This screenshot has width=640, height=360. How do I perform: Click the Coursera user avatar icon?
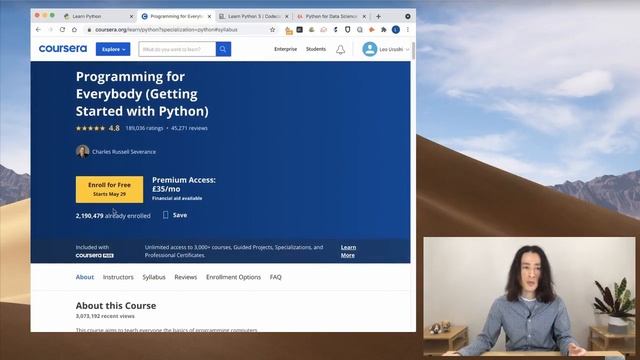(x=370, y=49)
